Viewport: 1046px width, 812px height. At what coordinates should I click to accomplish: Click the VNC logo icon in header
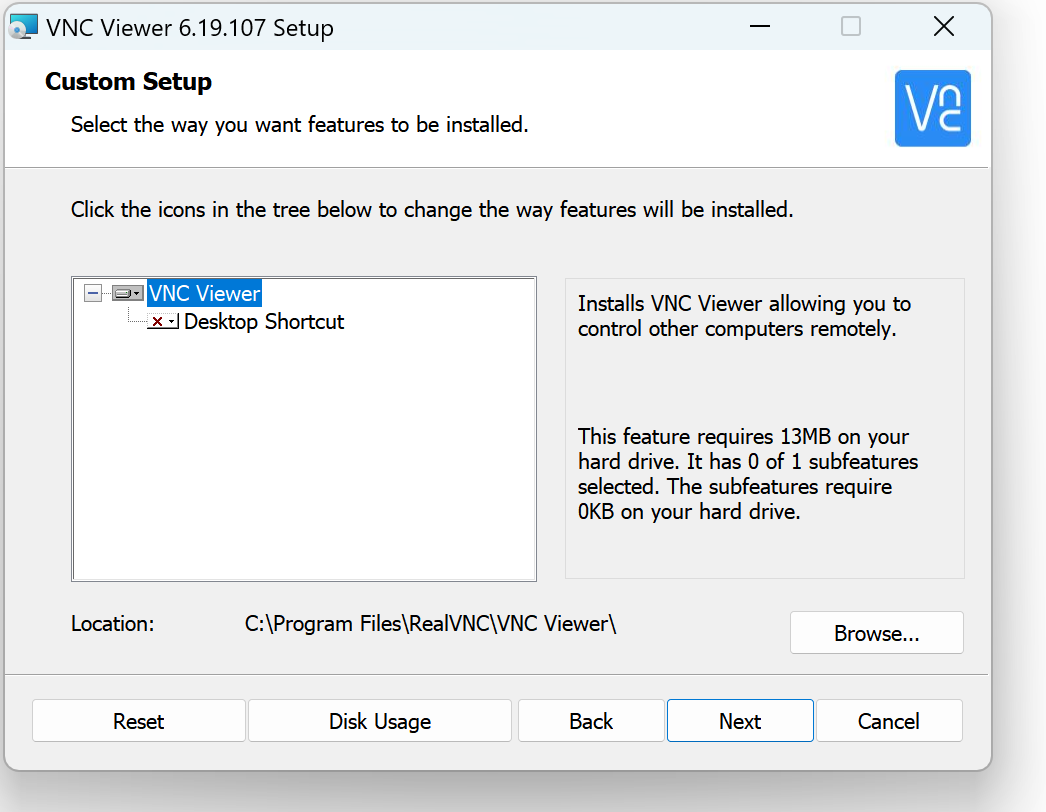pos(933,108)
